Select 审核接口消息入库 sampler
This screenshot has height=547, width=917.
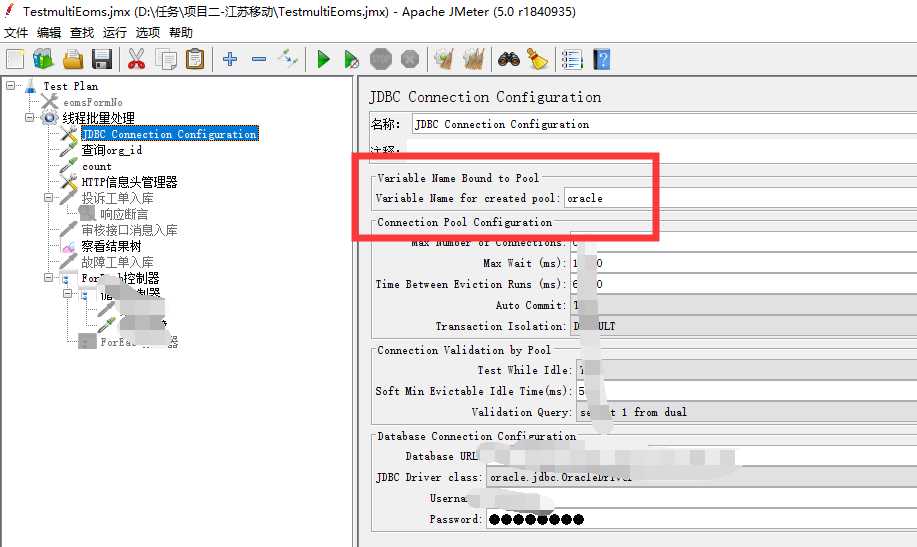tap(129, 231)
